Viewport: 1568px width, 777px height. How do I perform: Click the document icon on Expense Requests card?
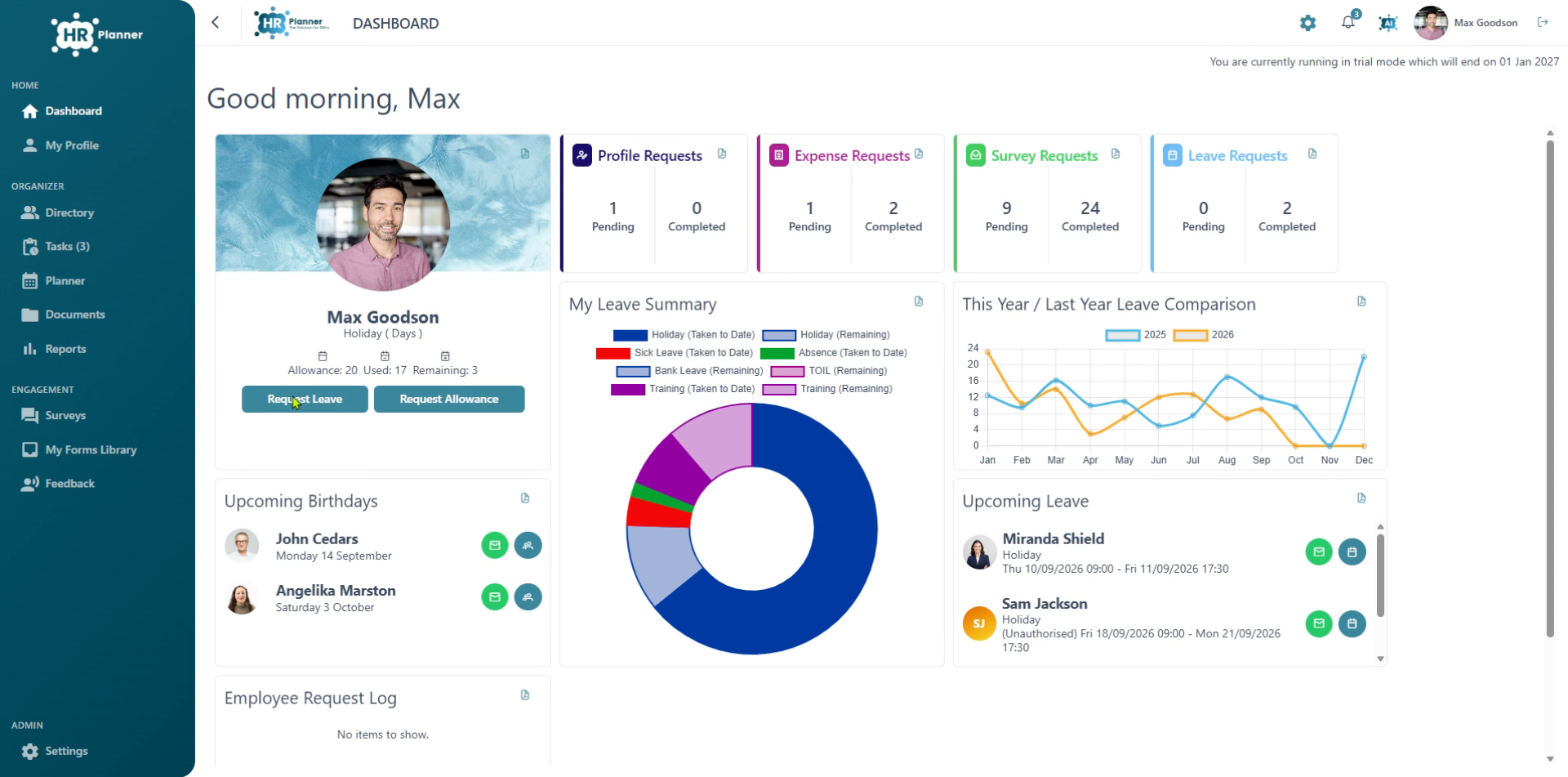point(919,154)
